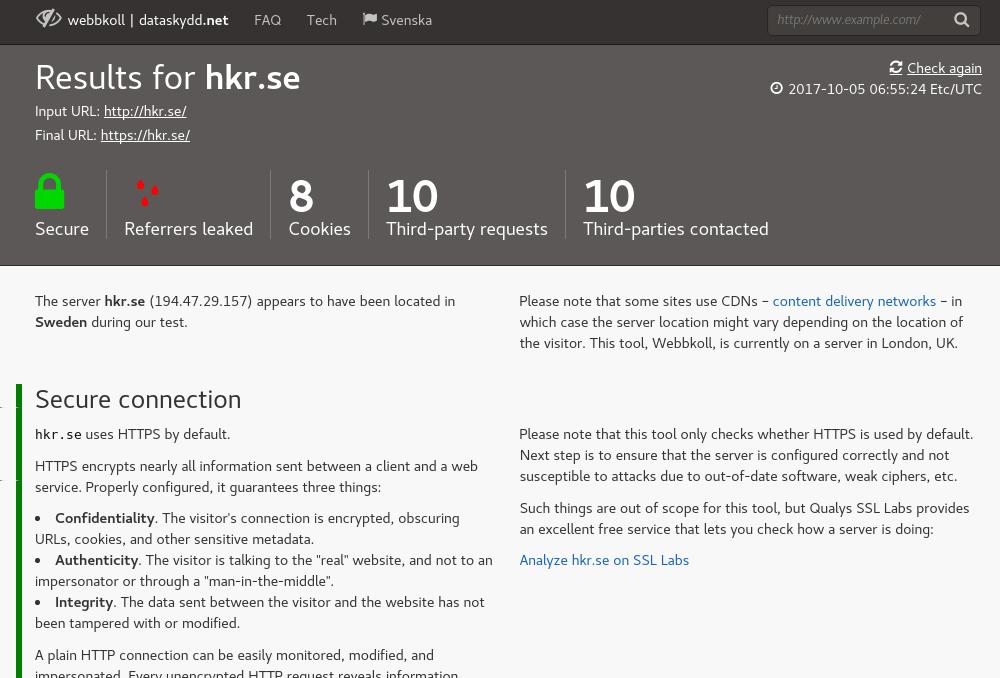Click the search magnifier icon
The image size is (1000, 678).
(962, 20)
